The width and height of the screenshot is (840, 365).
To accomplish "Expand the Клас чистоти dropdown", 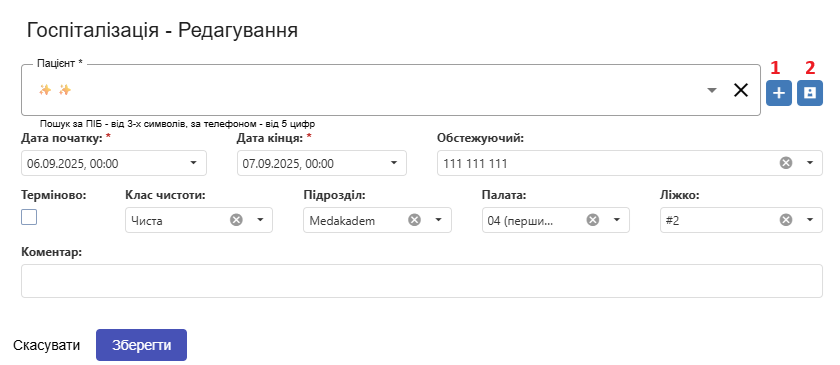I will tap(260, 220).
